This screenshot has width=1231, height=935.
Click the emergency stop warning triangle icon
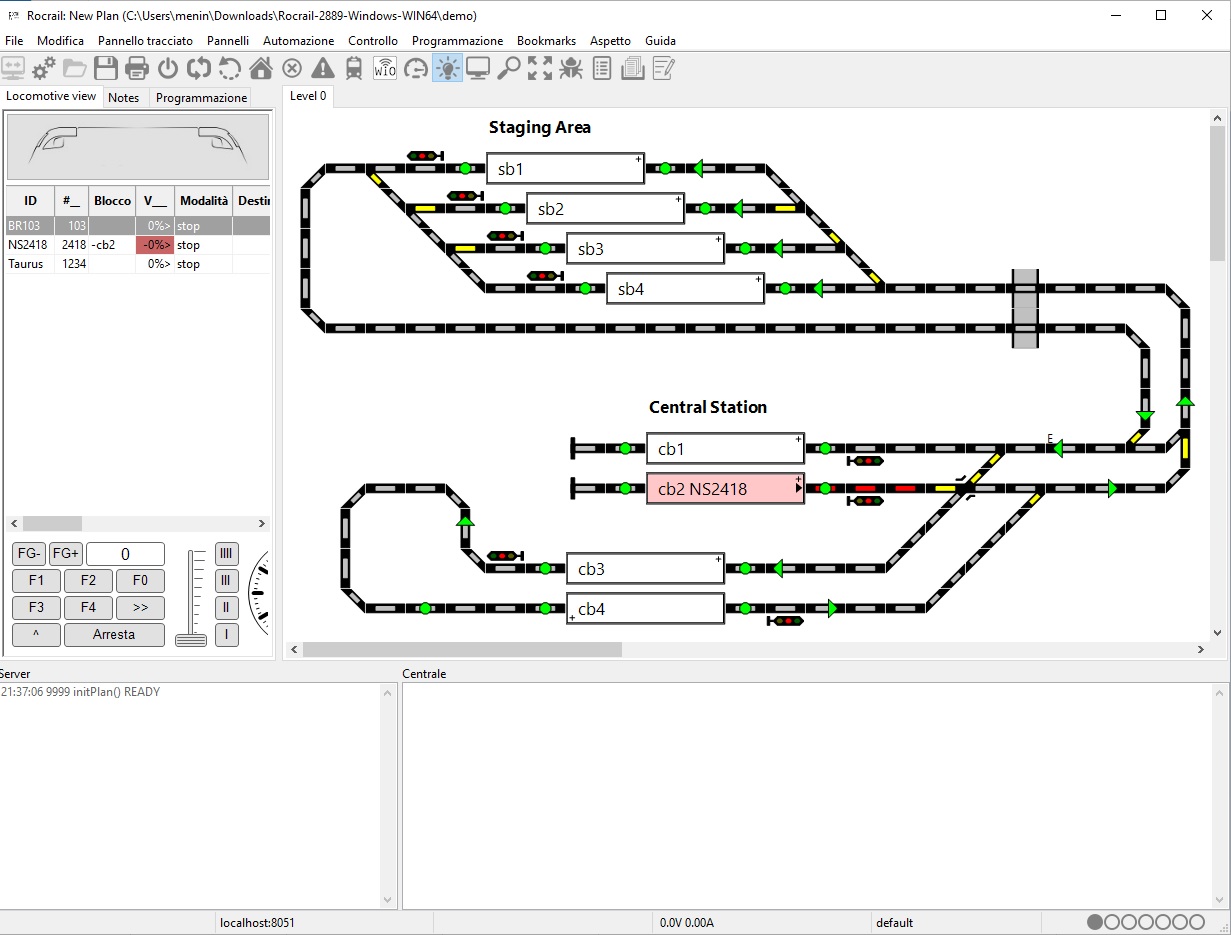click(323, 68)
